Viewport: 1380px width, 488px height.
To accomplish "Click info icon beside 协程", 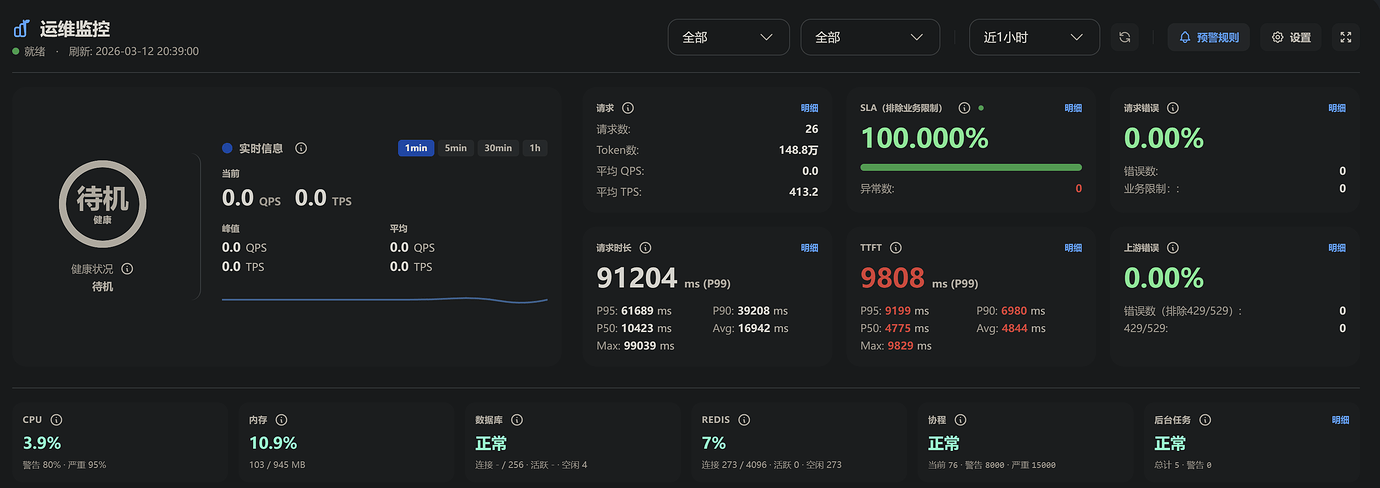I will point(960,420).
